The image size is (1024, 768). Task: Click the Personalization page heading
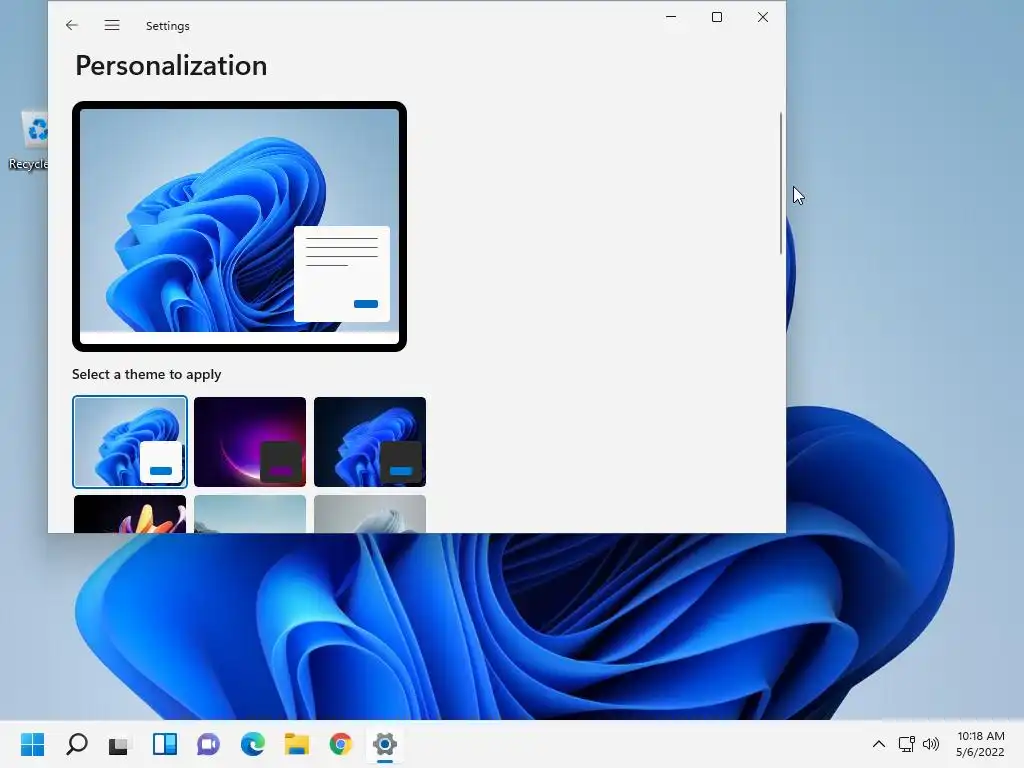point(171,66)
